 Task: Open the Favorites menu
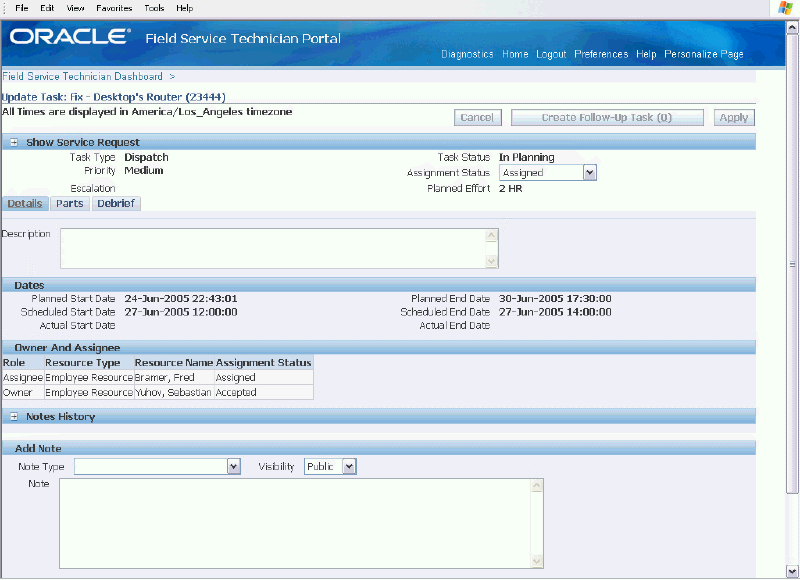pyautogui.click(x=114, y=8)
